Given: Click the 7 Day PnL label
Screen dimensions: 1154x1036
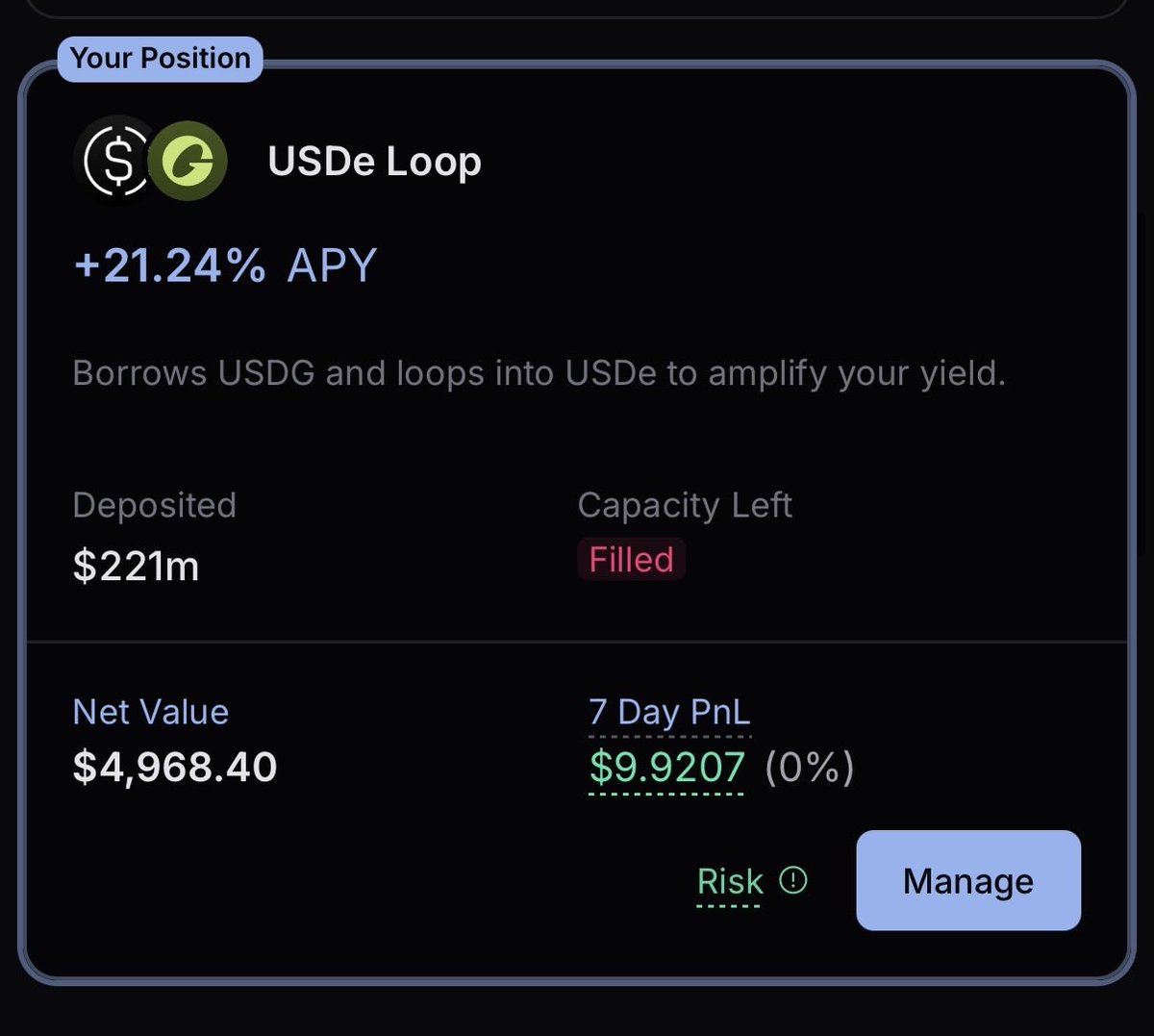Looking at the screenshot, I should pyautogui.click(x=669, y=712).
